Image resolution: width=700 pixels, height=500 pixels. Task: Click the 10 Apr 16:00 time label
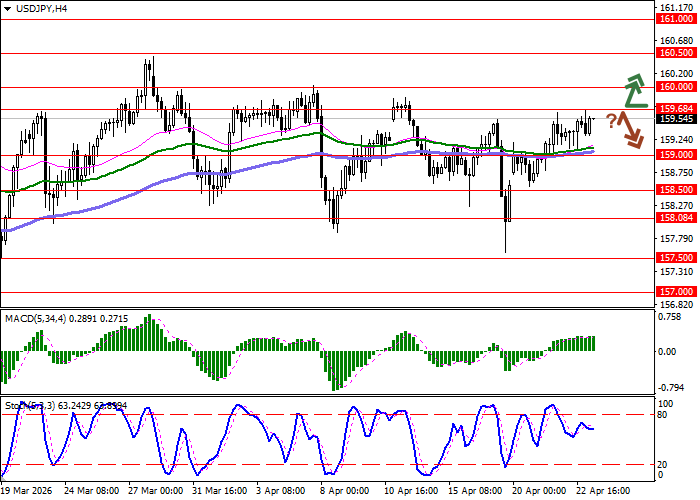click(x=411, y=491)
